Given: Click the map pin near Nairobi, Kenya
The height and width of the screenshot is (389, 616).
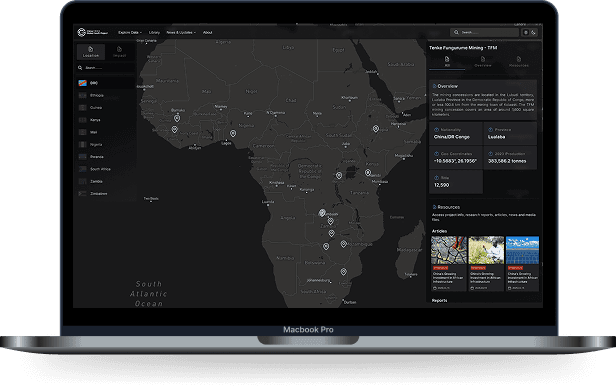Looking at the screenshot, I should [x=368, y=172].
